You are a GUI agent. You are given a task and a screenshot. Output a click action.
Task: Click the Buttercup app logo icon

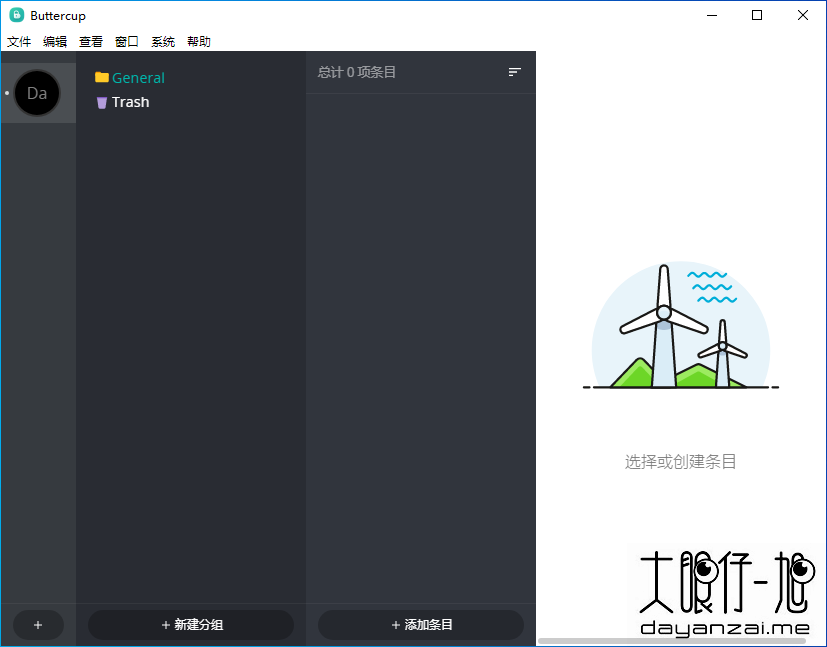click(16, 15)
